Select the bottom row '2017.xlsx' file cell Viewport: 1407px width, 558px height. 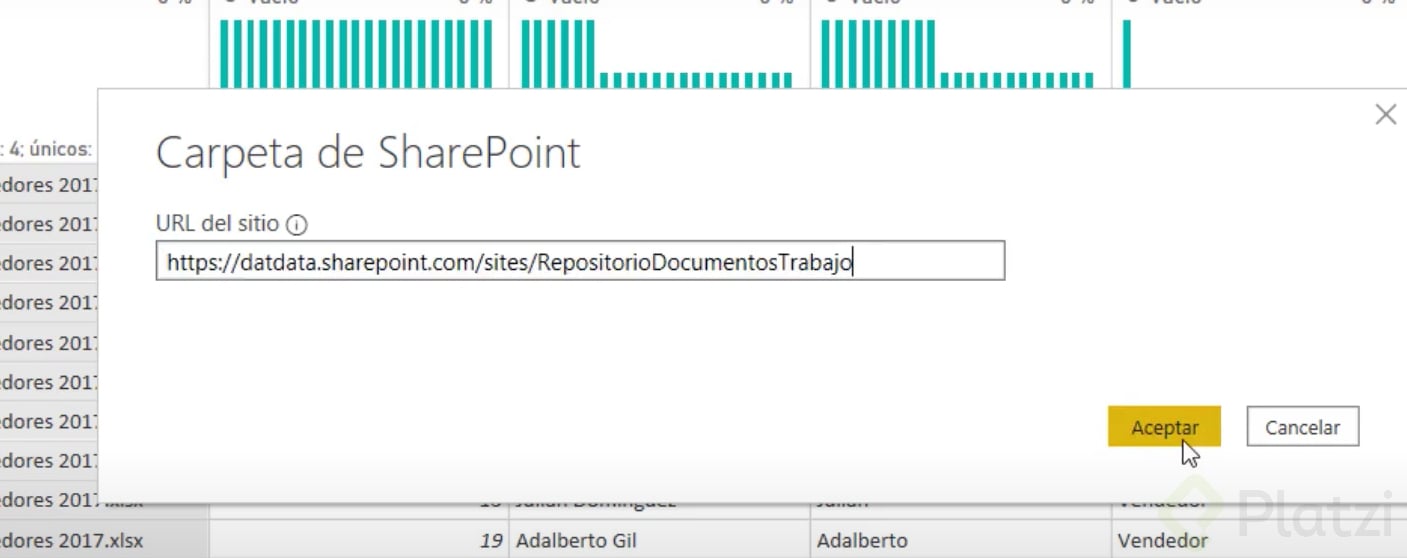click(x=104, y=540)
